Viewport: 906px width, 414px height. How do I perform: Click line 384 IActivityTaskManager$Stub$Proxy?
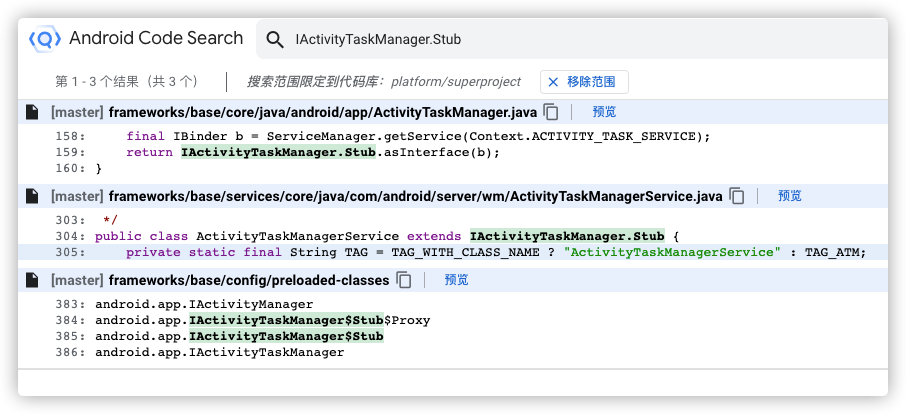tap(452, 320)
